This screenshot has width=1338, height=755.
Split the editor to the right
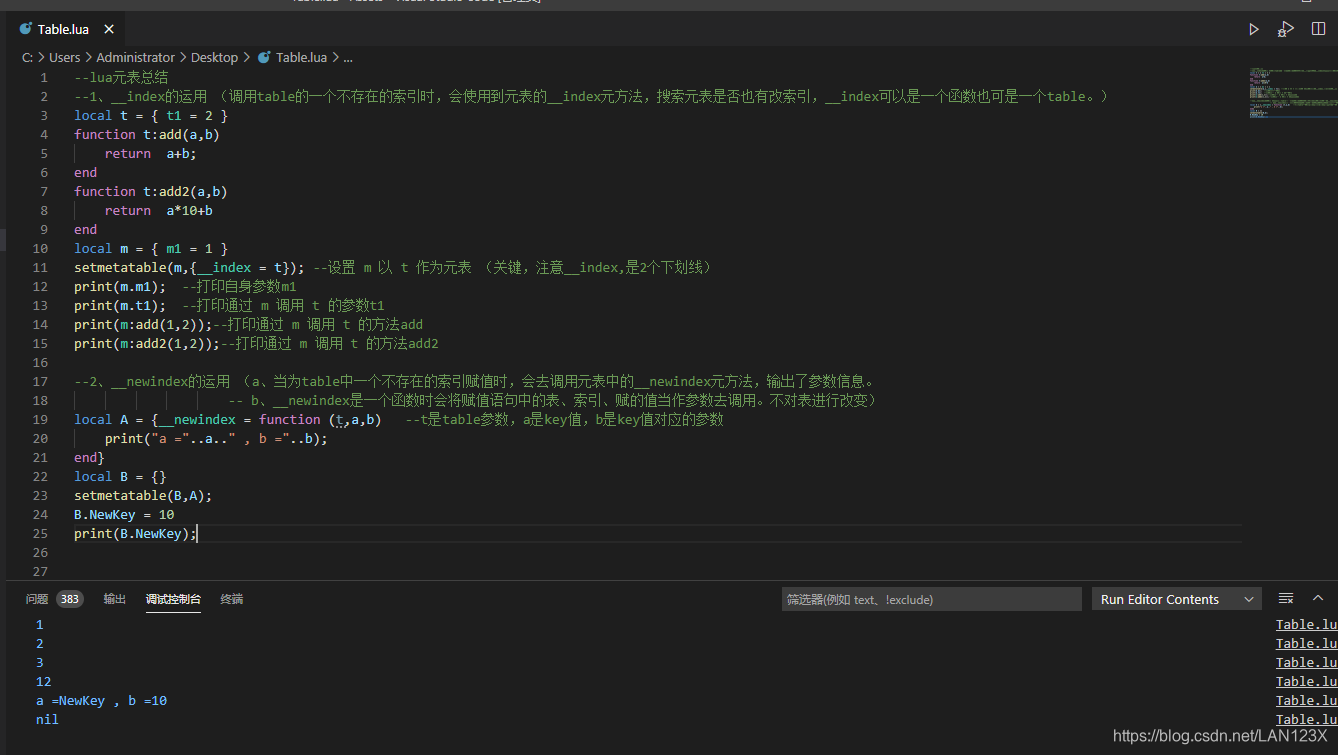pos(1318,29)
